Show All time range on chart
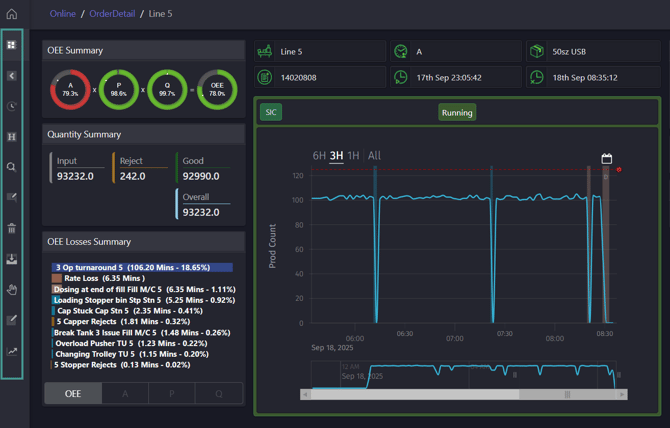Image resolution: width=670 pixels, height=428 pixels. [374, 155]
